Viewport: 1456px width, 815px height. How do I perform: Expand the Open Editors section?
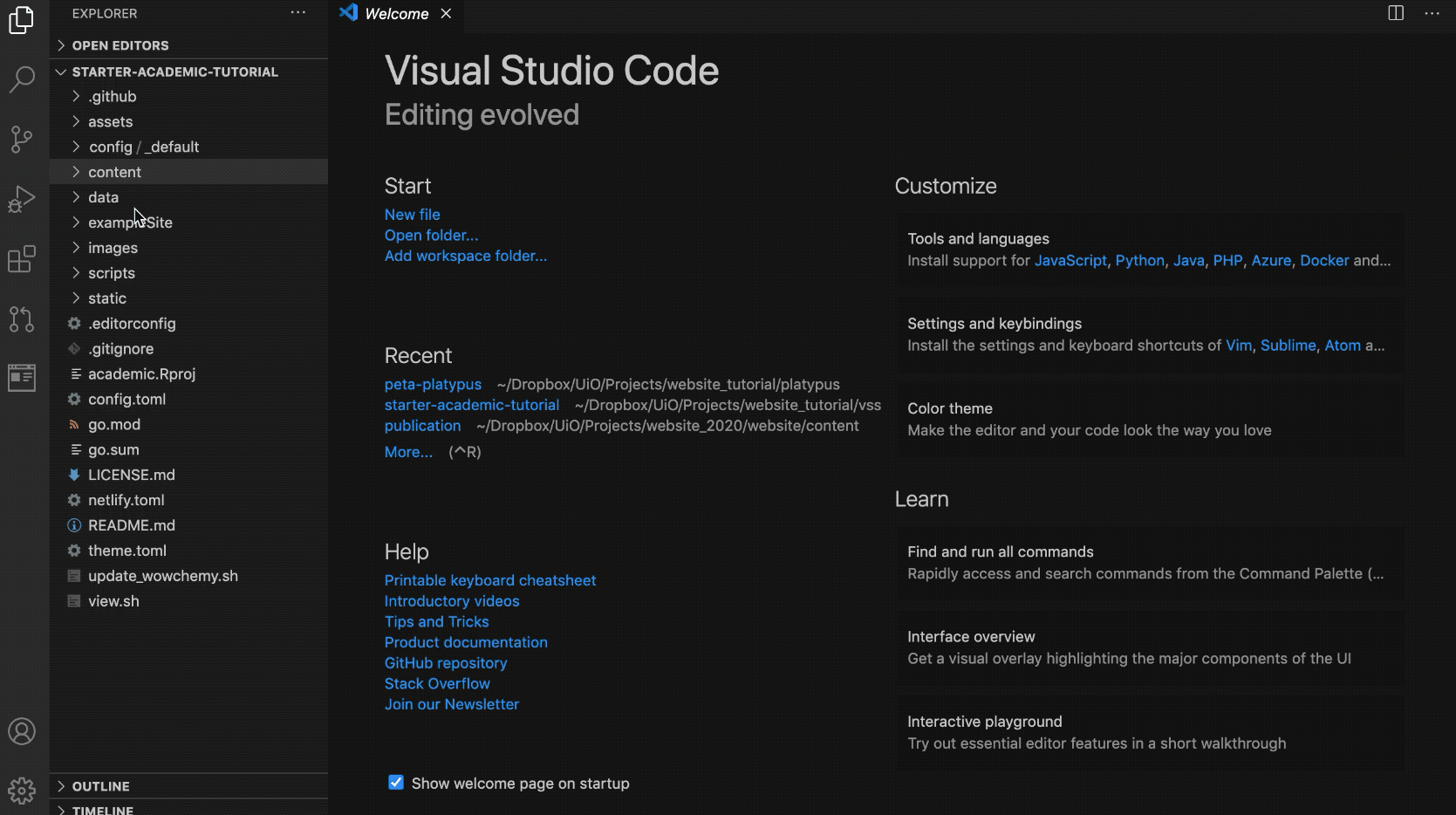click(120, 45)
